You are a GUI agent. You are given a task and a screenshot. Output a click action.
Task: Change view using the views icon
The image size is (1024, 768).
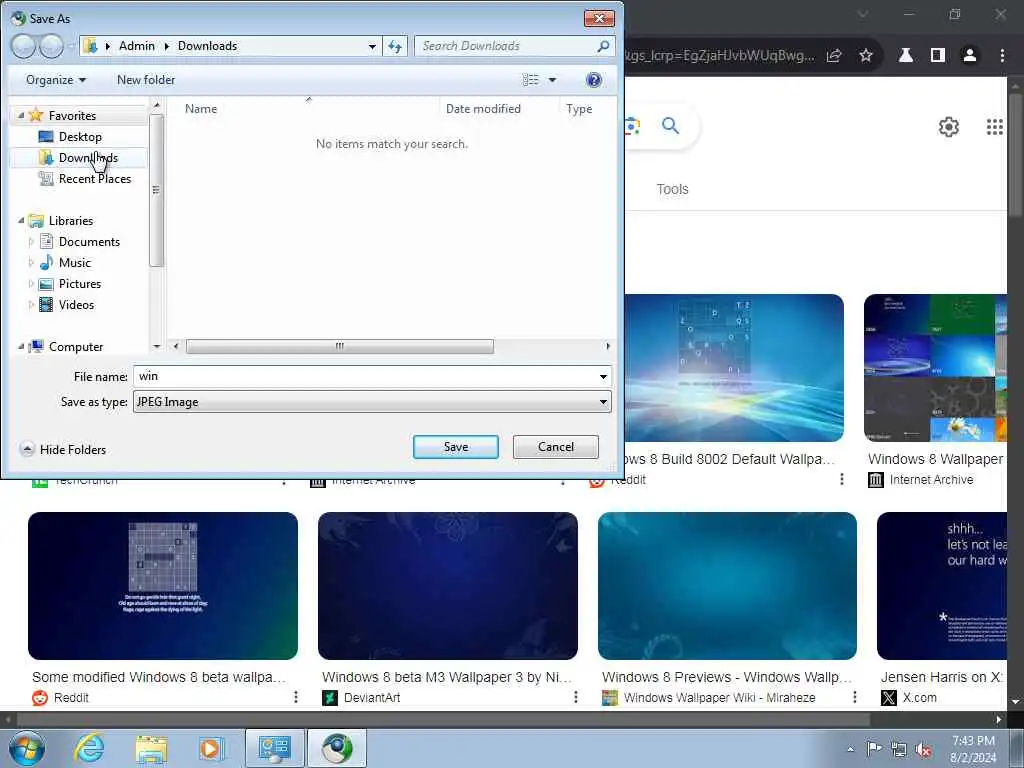click(x=530, y=80)
